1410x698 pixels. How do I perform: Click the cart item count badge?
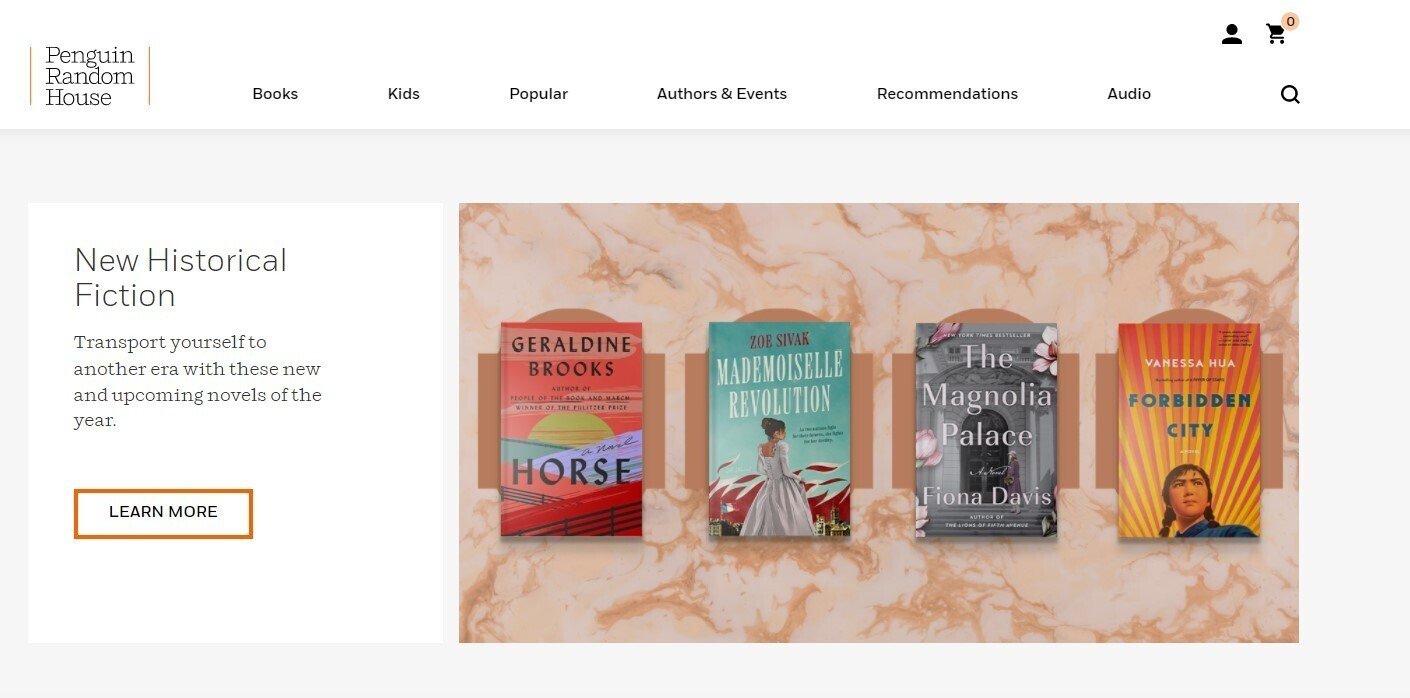coord(1290,21)
